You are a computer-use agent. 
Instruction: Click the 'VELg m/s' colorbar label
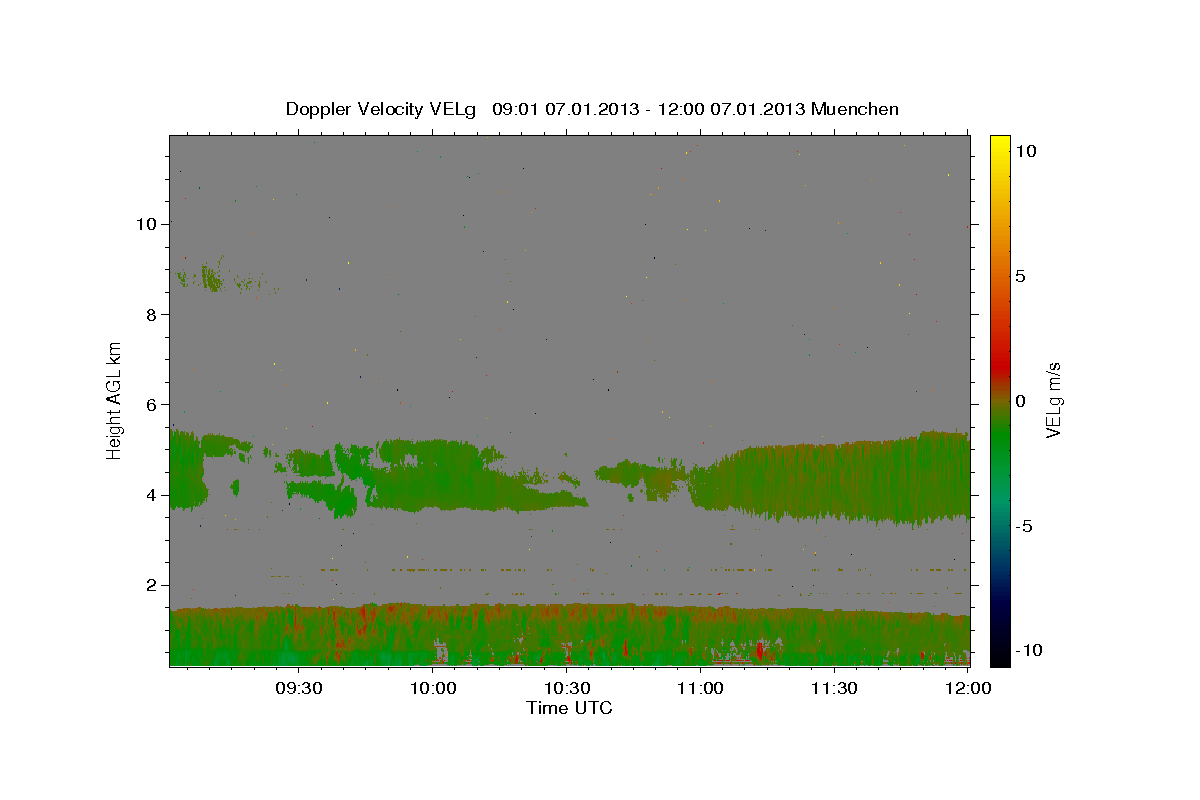coord(1053,400)
